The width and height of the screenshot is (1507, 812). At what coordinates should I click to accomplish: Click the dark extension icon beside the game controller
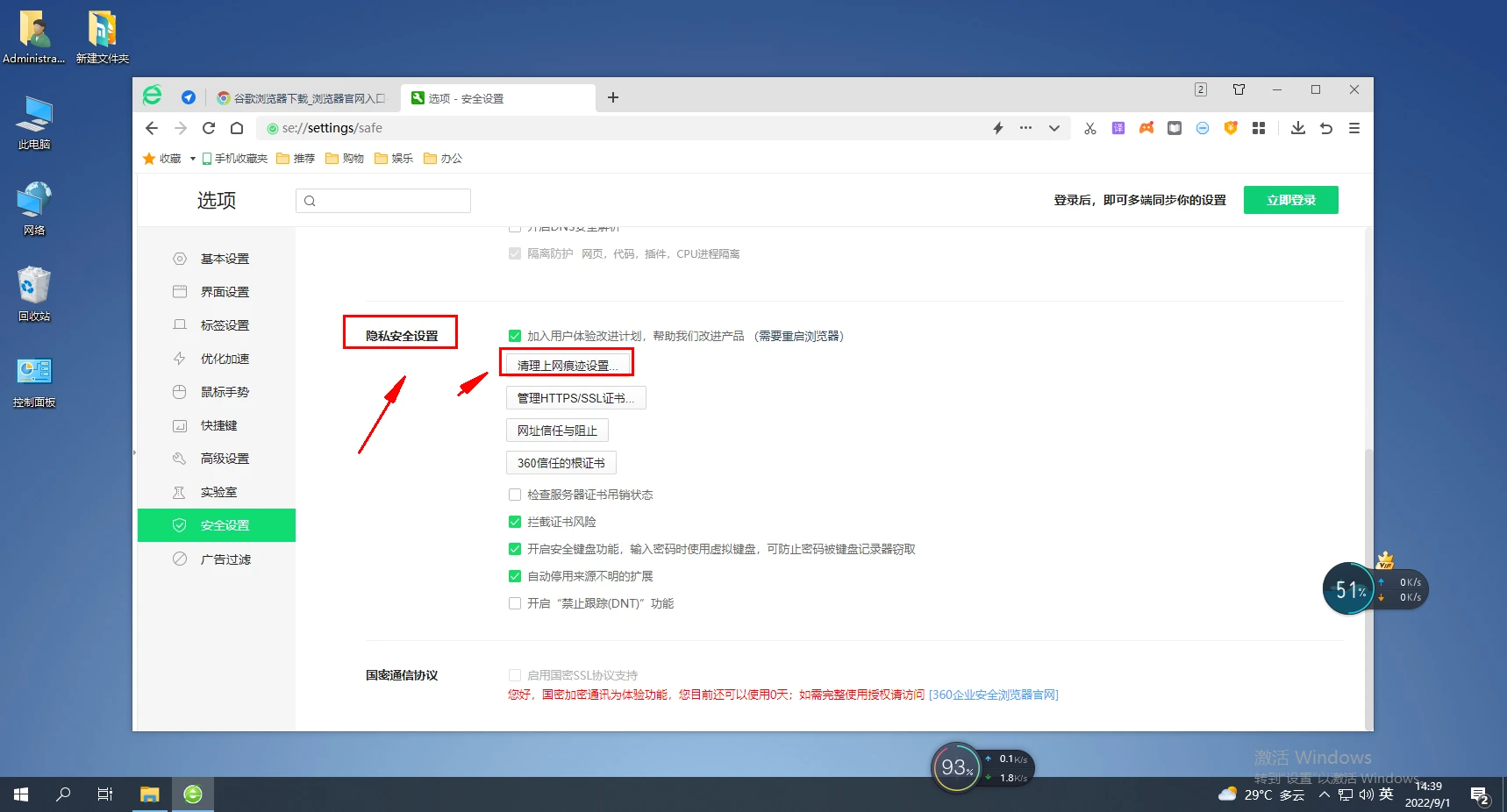(x=1175, y=128)
